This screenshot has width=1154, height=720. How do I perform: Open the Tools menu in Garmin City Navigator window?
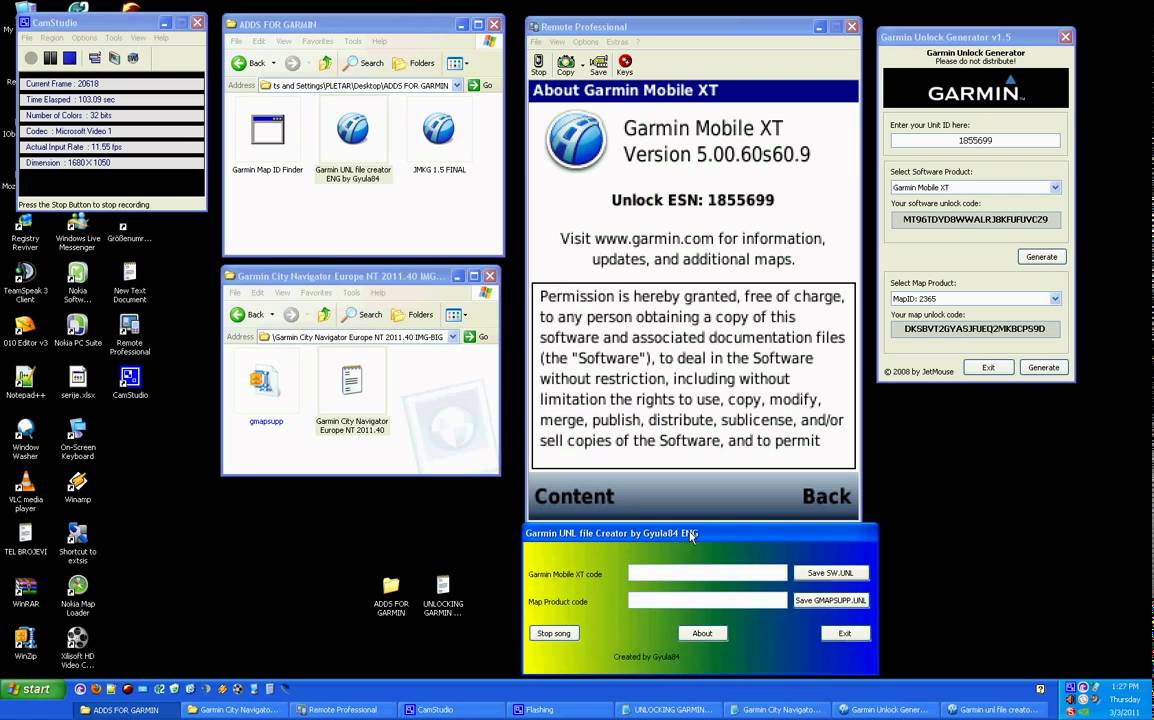(351, 292)
